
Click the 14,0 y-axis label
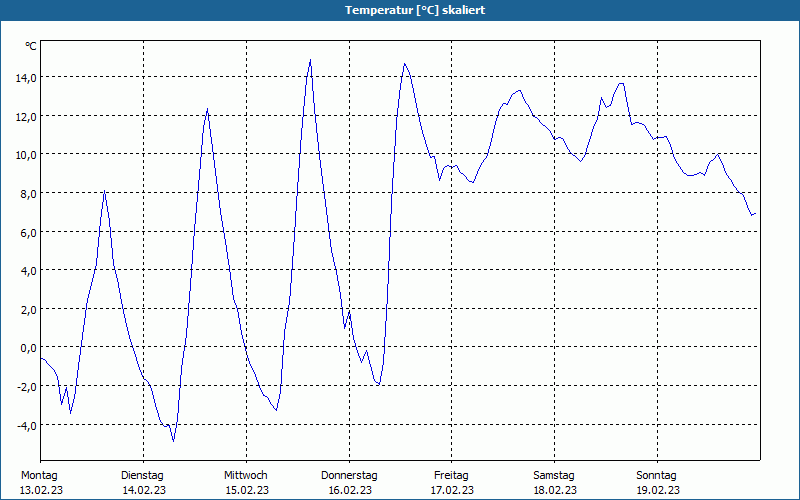pyautogui.click(x=26, y=78)
